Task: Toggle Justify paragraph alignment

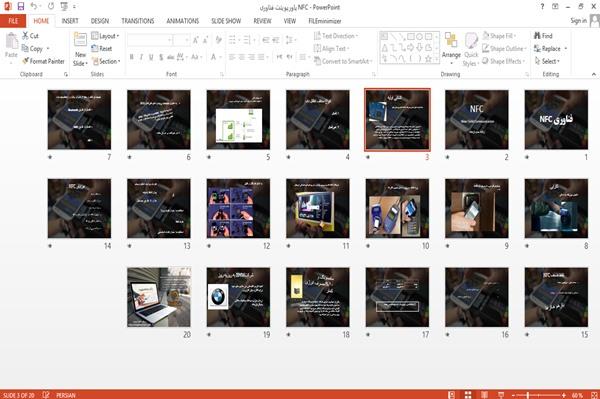Action: (261, 57)
